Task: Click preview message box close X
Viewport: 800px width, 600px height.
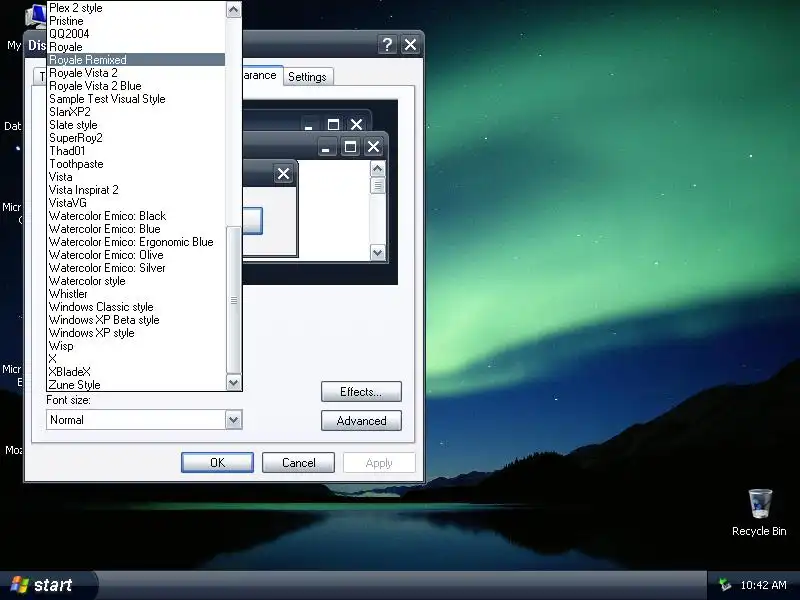Action: click(x=283, y=174)
